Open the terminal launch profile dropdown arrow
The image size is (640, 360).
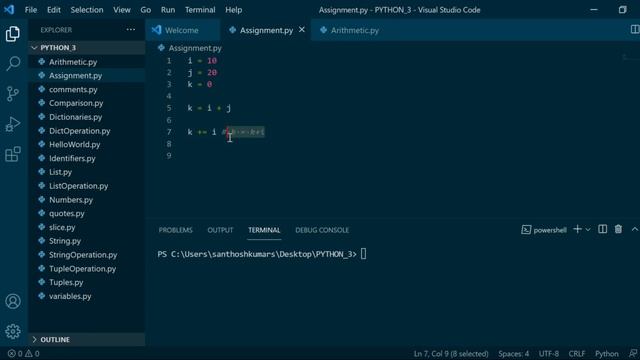point(588,229)
